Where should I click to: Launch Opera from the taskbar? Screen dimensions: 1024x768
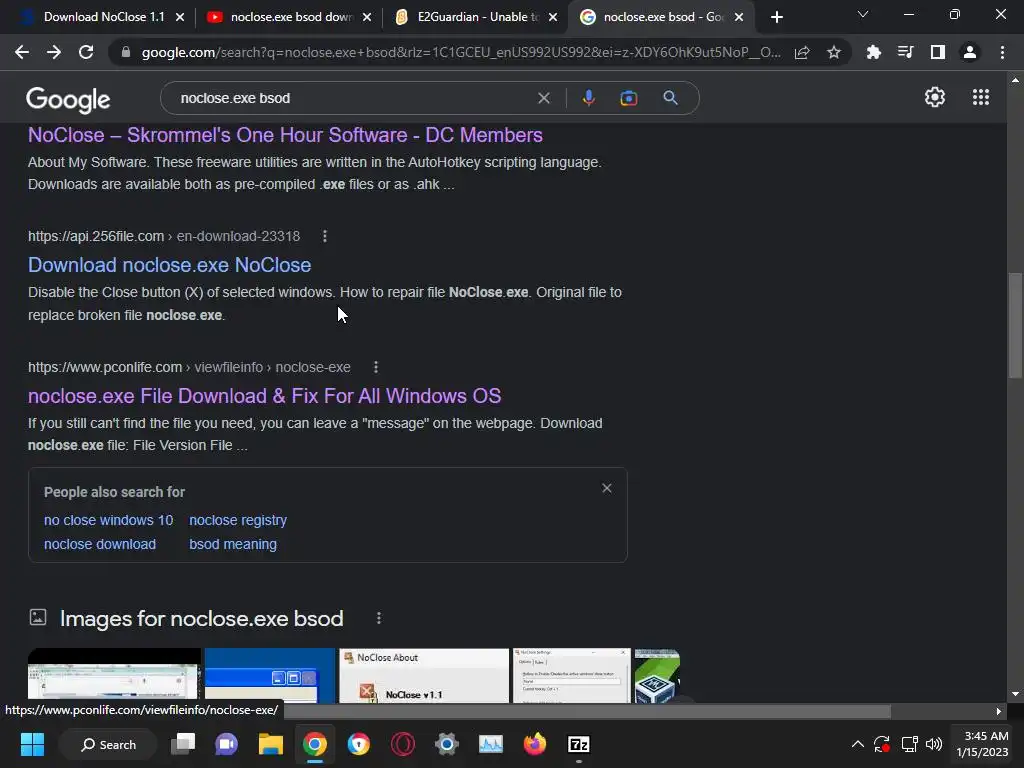403,744
